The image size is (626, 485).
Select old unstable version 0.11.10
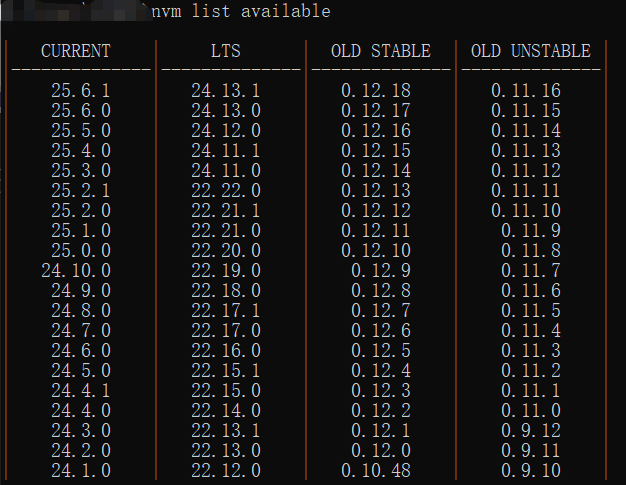pos(526,210)
